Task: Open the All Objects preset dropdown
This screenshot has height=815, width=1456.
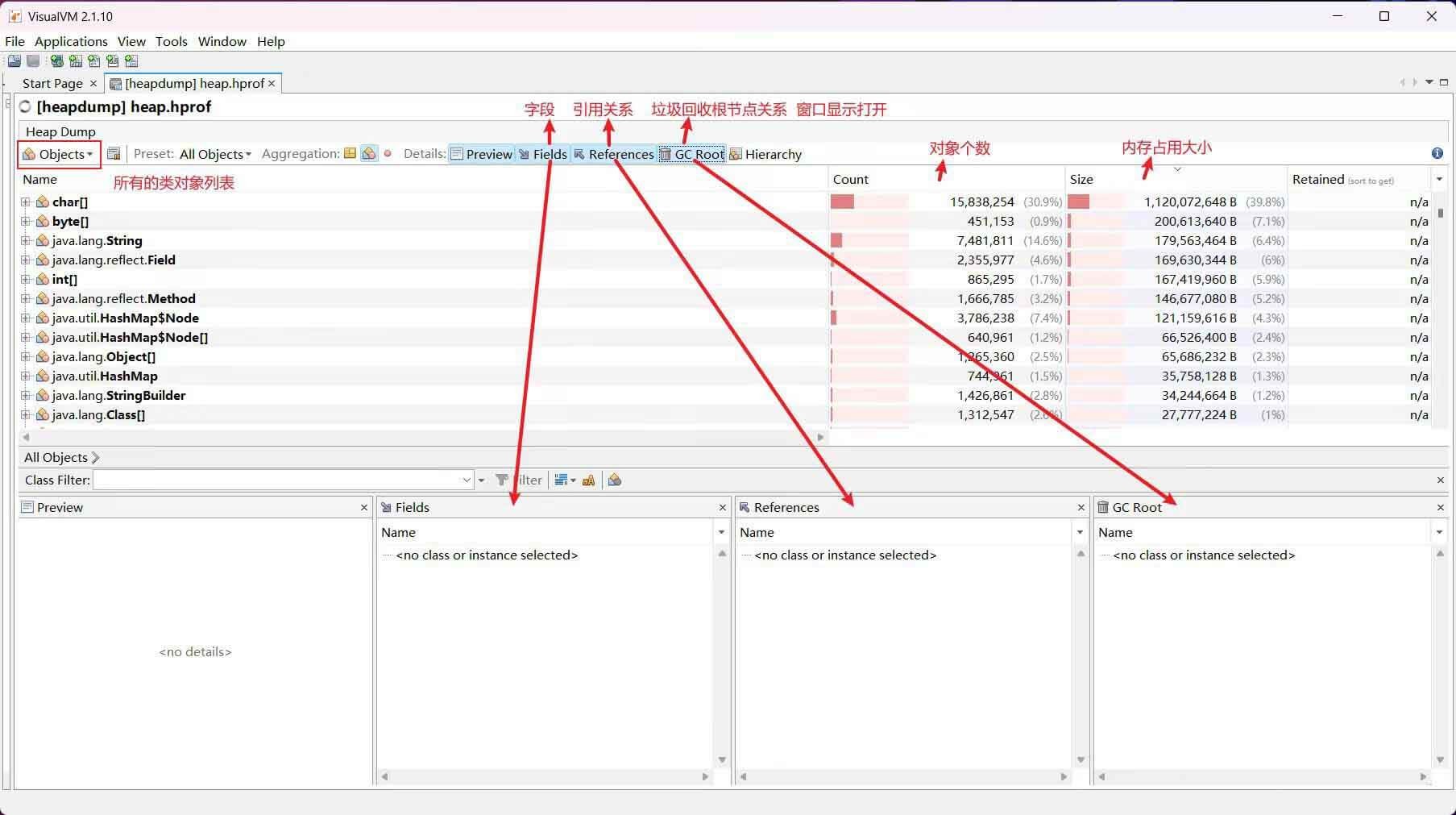Action: click(x=215, y=154)
